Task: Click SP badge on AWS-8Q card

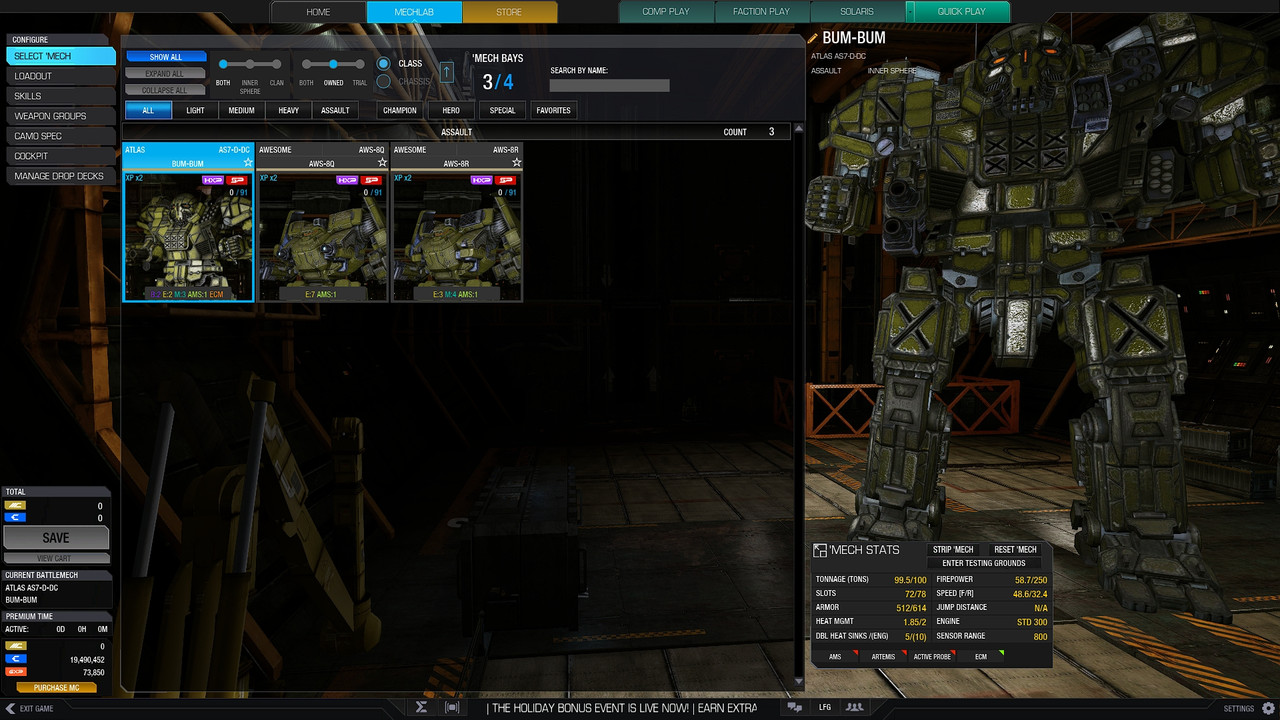Action: (x=371, y=180)
